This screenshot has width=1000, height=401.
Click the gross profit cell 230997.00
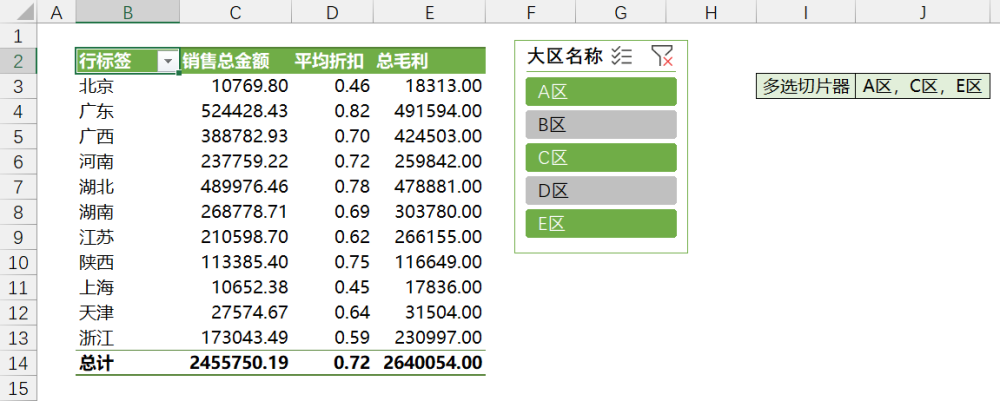429,338
